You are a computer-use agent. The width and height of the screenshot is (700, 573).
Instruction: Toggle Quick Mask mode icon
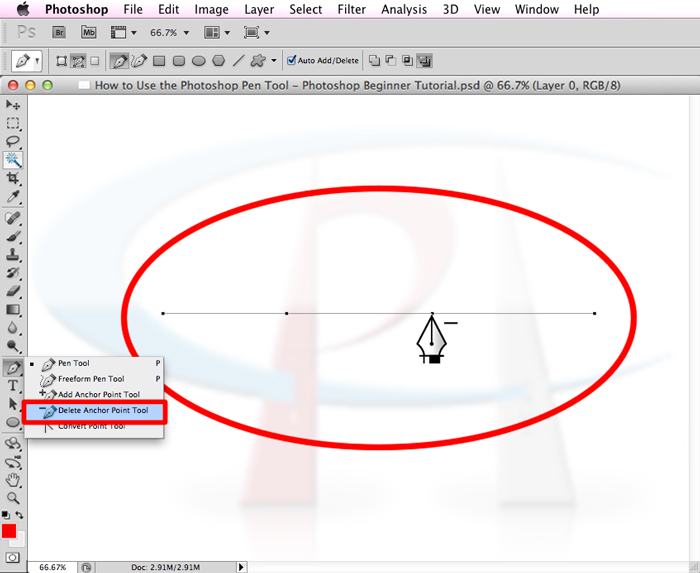[12, 557]
